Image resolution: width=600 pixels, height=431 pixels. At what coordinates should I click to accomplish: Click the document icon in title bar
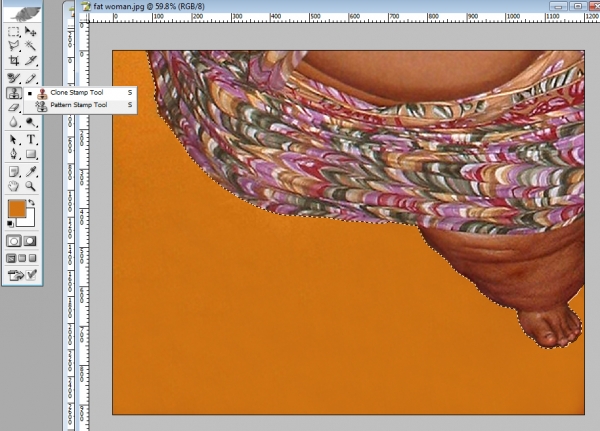point(86,6)
